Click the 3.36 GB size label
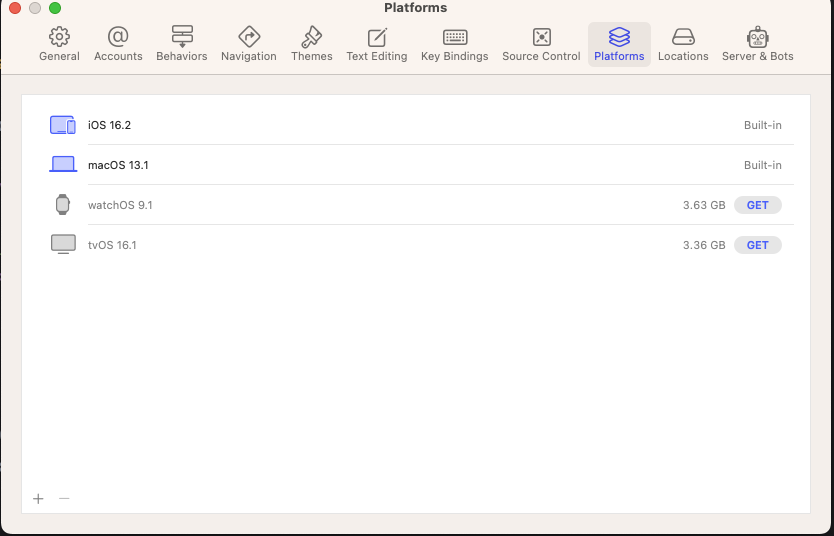The height and width of the screenshot is (536, 834). coord(704,245)
